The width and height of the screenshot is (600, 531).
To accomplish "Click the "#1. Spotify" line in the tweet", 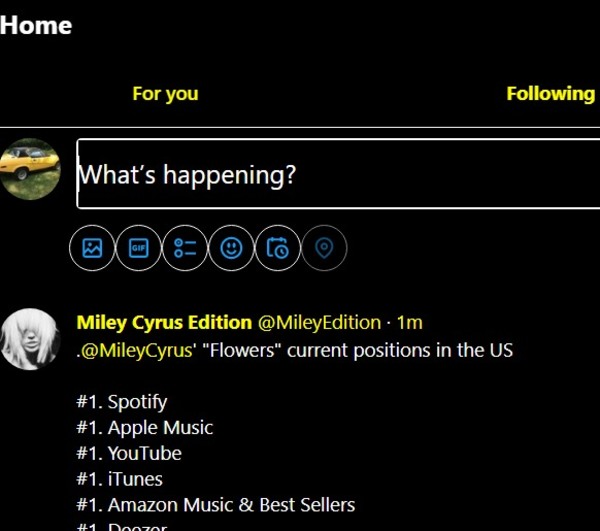I will pos(122,402).
